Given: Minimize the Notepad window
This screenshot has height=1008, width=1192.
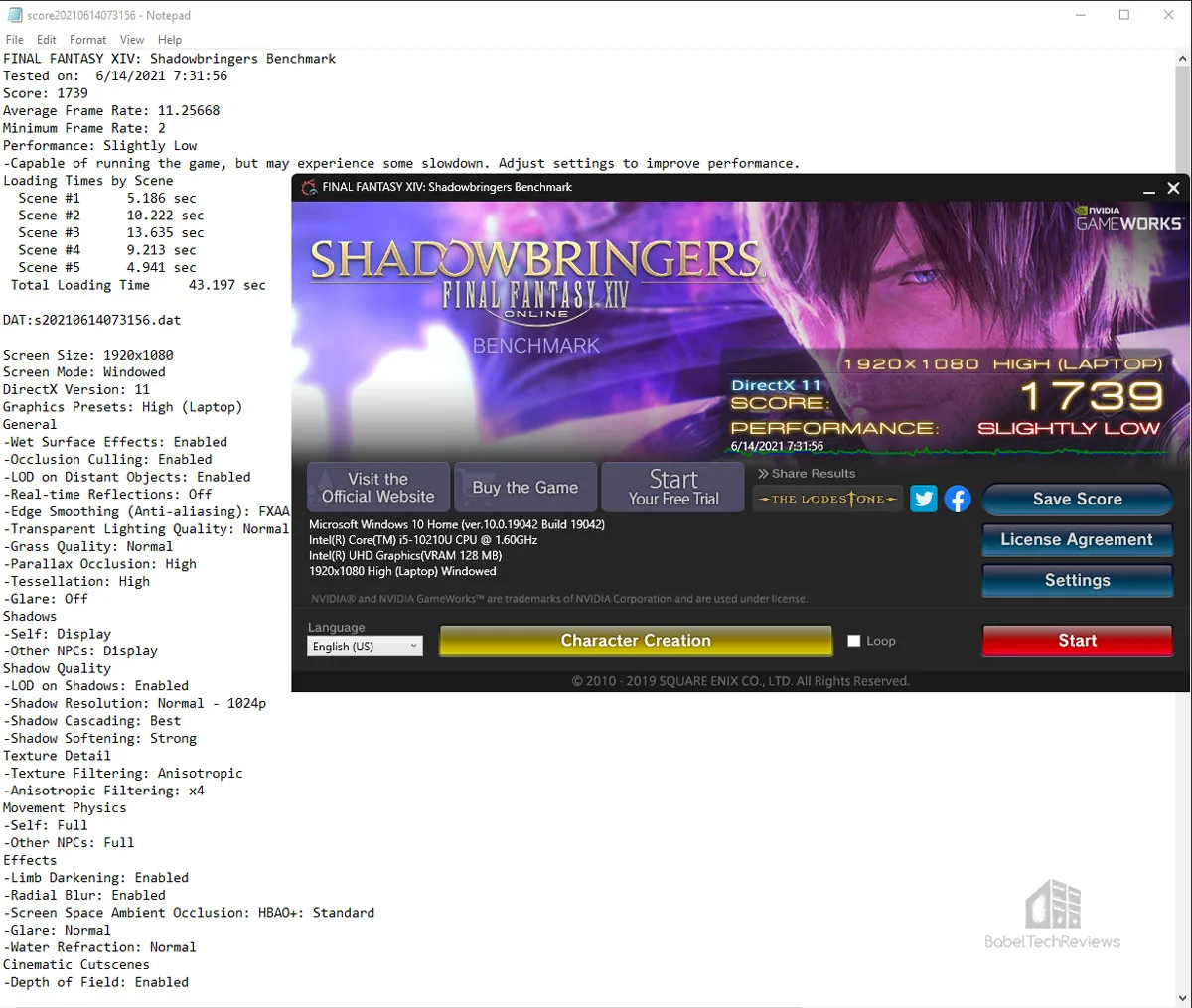Looking at the screenshot, I should 1080,15.
